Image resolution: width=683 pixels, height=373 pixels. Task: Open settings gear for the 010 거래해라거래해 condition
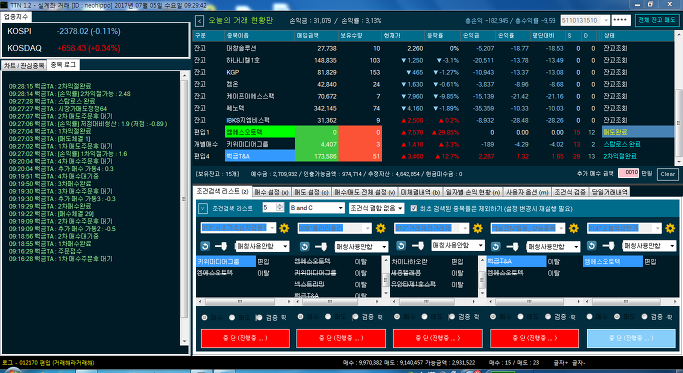pyautogui.click(x=477, y=228)
